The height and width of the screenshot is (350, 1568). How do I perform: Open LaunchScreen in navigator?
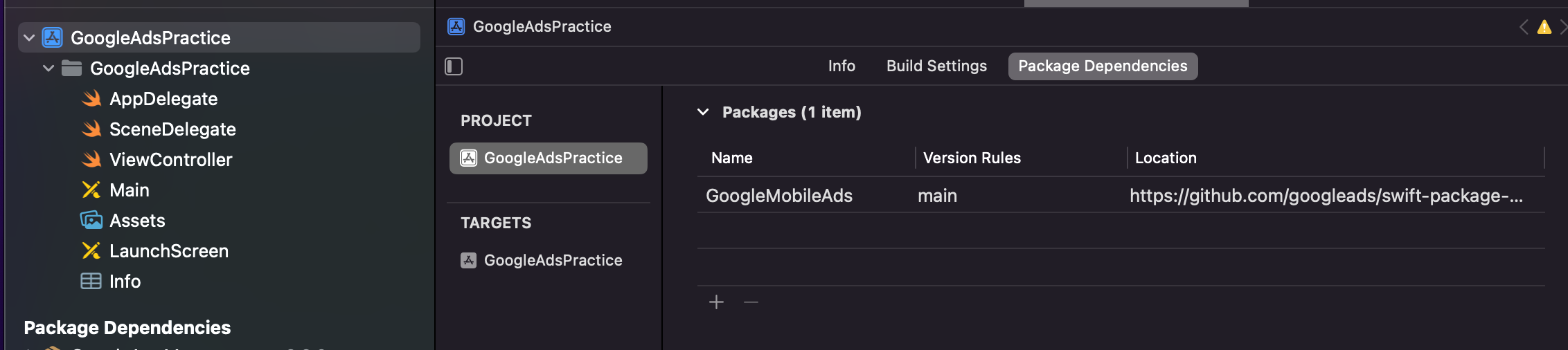tap(169, 251)
